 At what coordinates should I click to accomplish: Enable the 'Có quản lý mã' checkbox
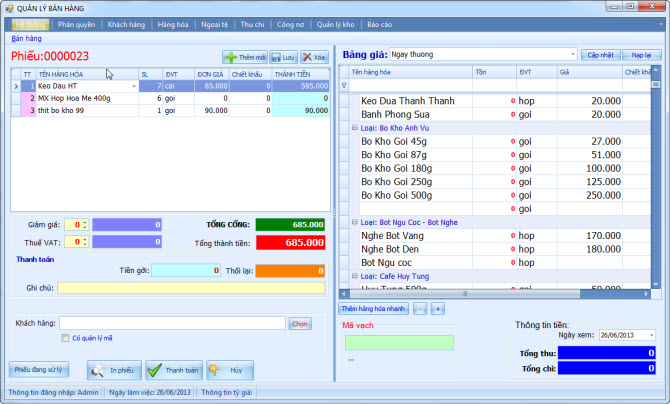coord(66,339)
